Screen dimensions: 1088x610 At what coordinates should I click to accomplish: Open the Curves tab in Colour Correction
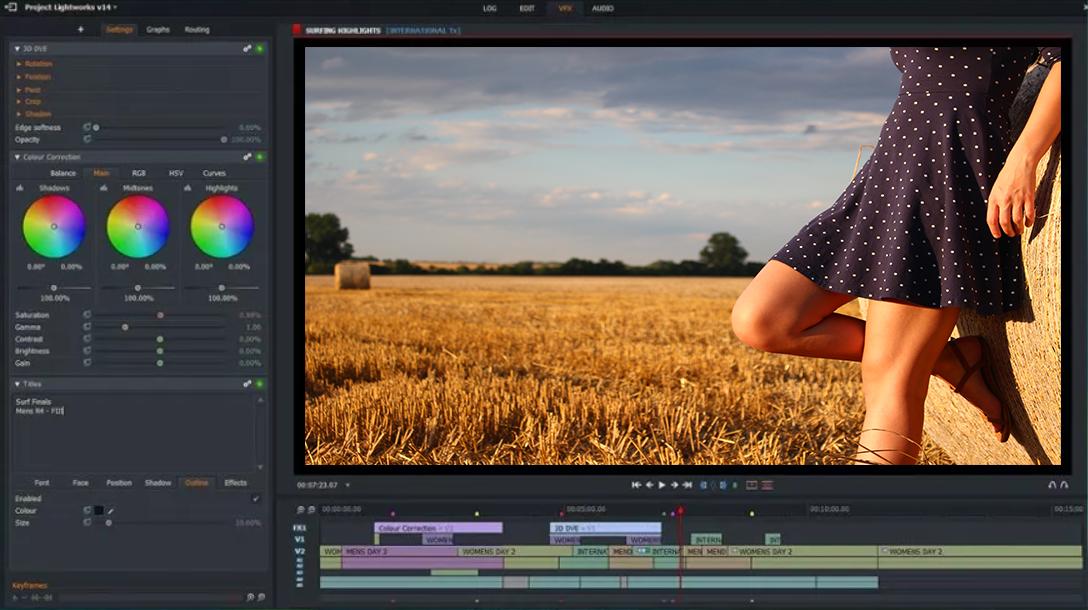[214, 172]
